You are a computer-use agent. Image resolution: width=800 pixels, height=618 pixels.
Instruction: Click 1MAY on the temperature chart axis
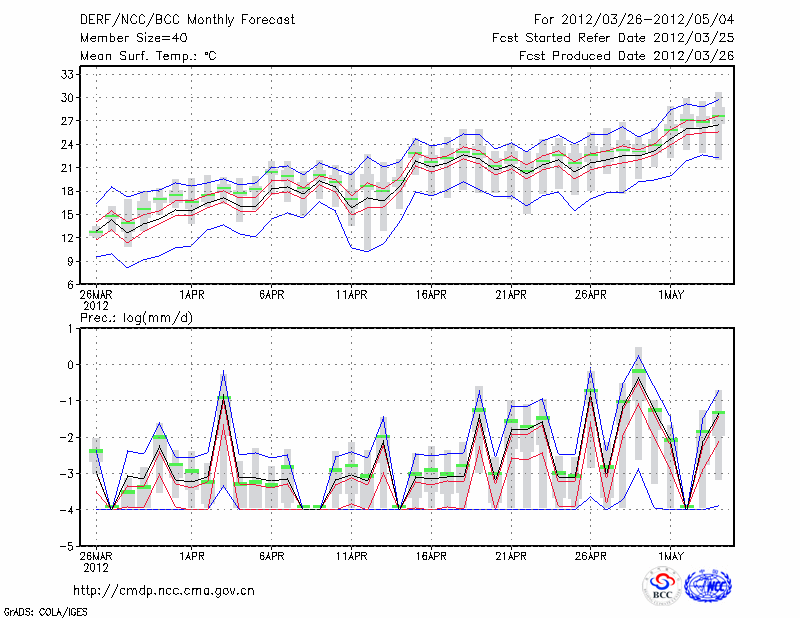[x=670, y=295]
